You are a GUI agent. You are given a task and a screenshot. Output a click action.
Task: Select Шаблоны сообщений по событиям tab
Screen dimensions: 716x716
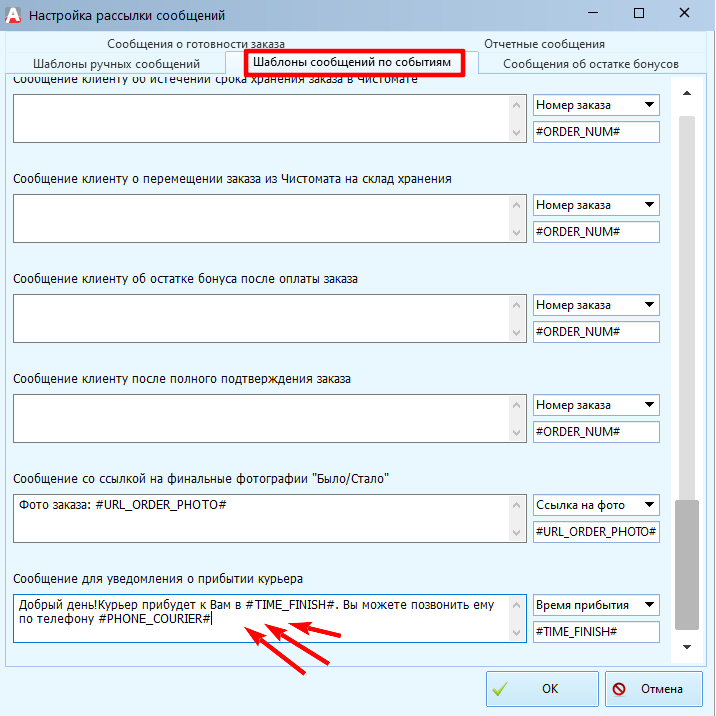pyautogui.click(x=352, y=62)
